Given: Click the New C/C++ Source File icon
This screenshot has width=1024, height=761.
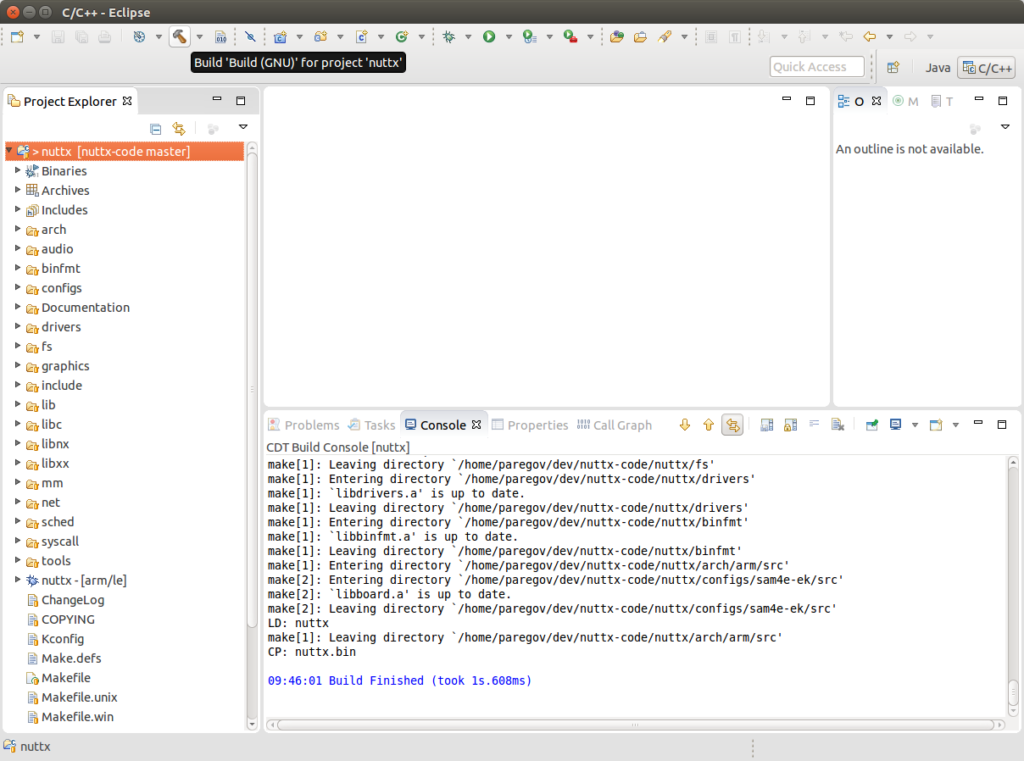Looking at the screenshot, I should [361, 37].
